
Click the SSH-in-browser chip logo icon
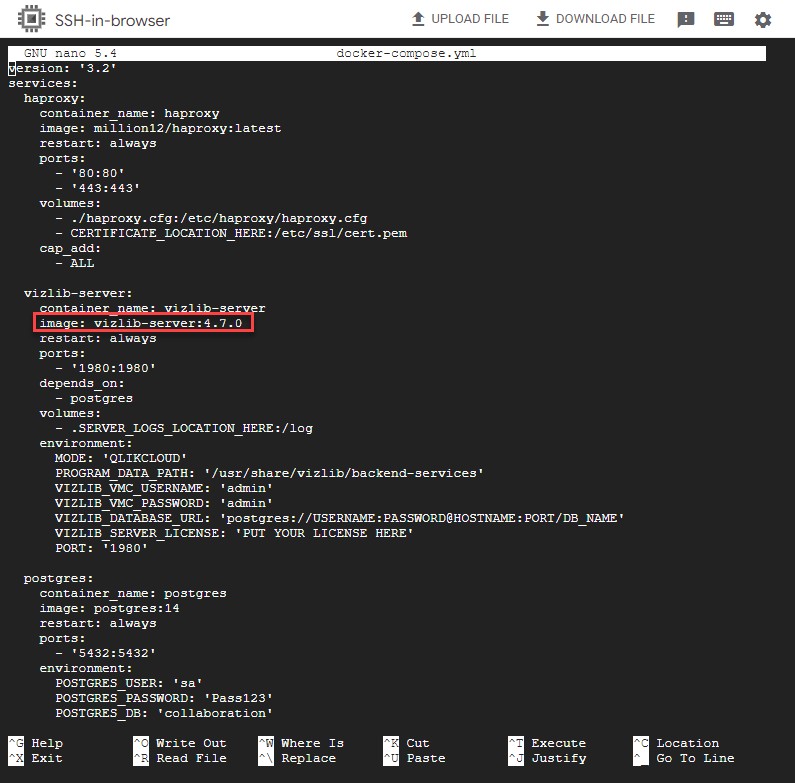point(31,19)
